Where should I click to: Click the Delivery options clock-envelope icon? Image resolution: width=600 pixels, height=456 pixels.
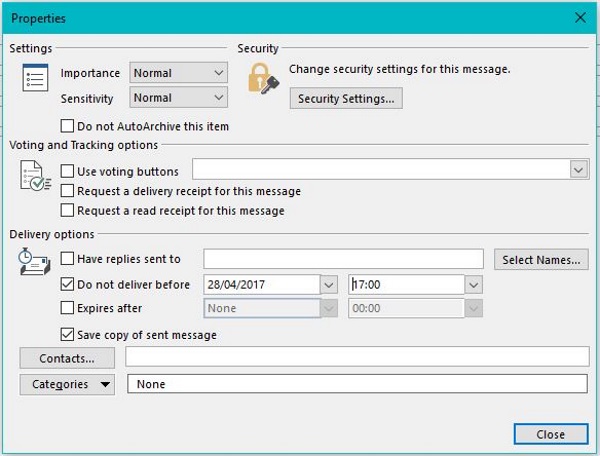(34, 262)
